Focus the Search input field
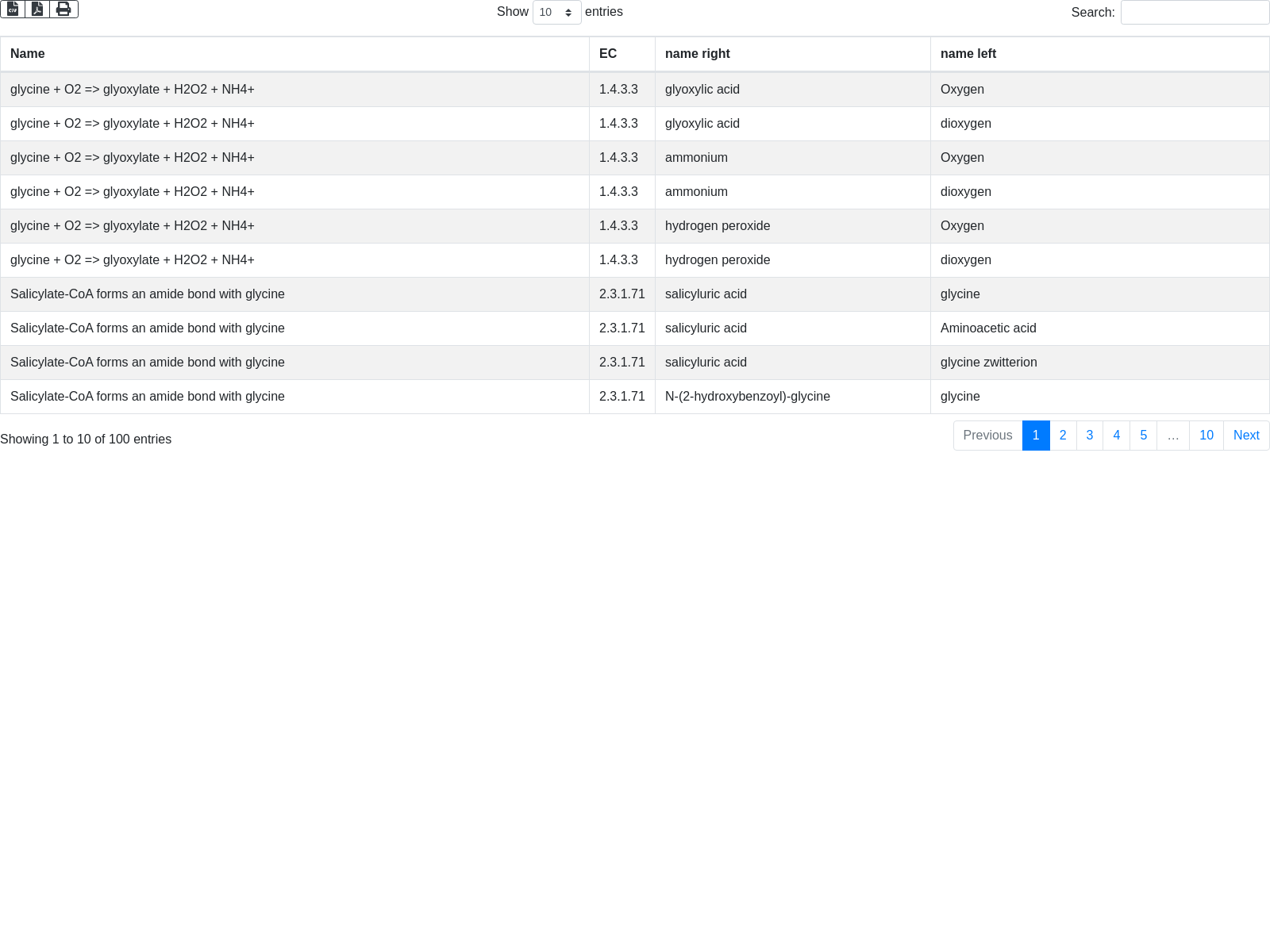The width and height of the screenshot is (1270, 952). [x=1195, y=13]
